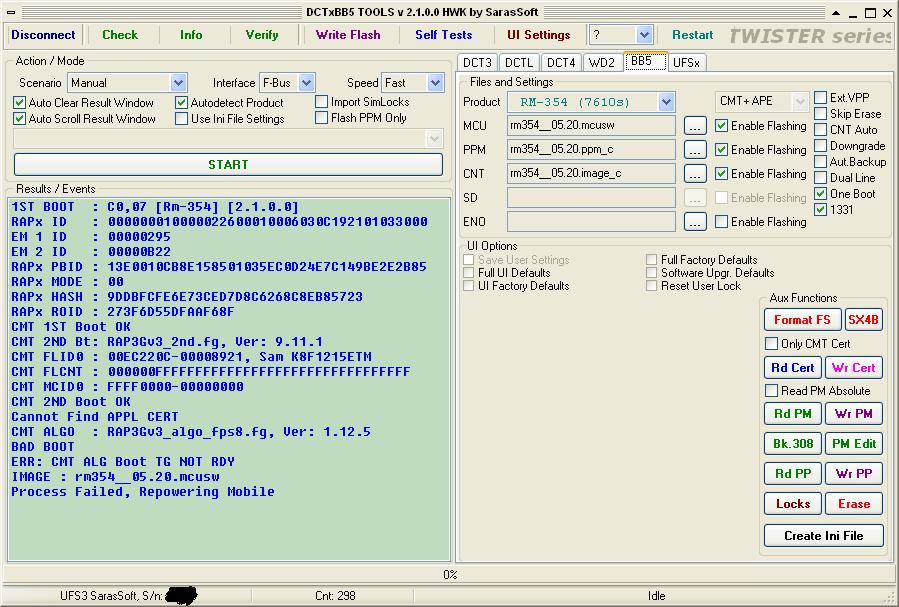Open the Speed dropdown

pos(435,83)
